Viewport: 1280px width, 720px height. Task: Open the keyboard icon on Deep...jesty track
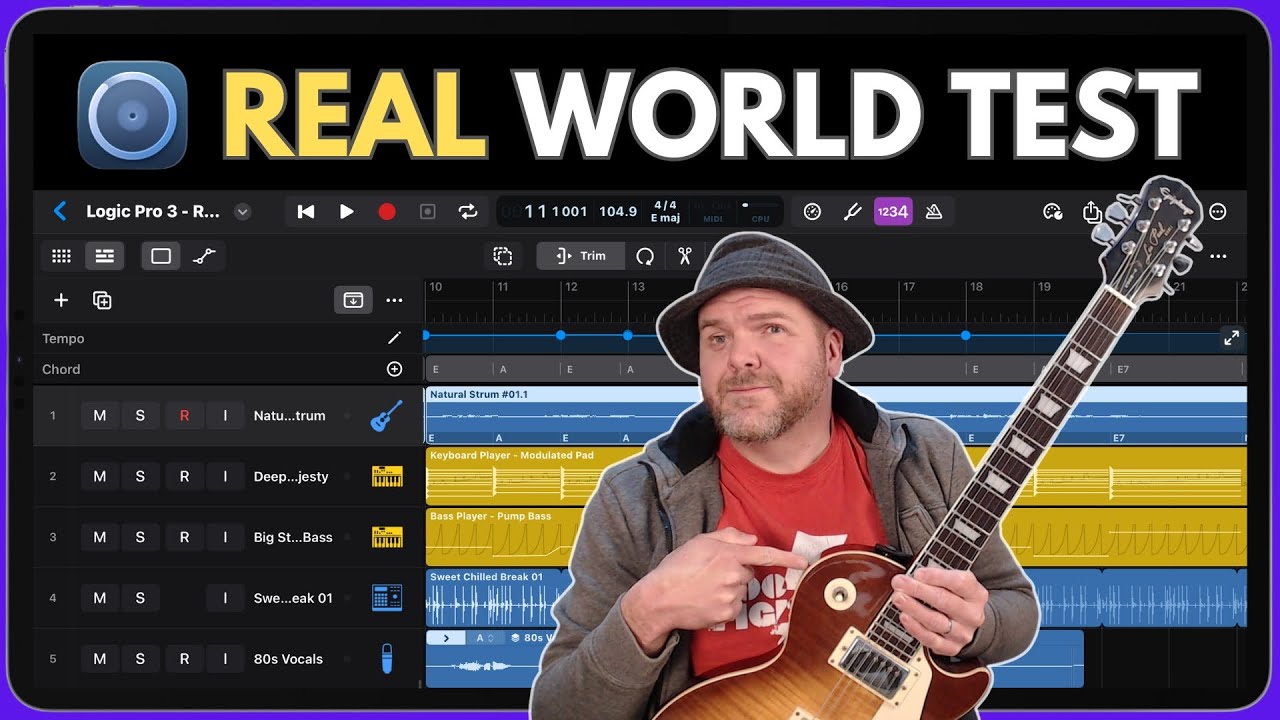pyautogui.click(x=386, y=477)
